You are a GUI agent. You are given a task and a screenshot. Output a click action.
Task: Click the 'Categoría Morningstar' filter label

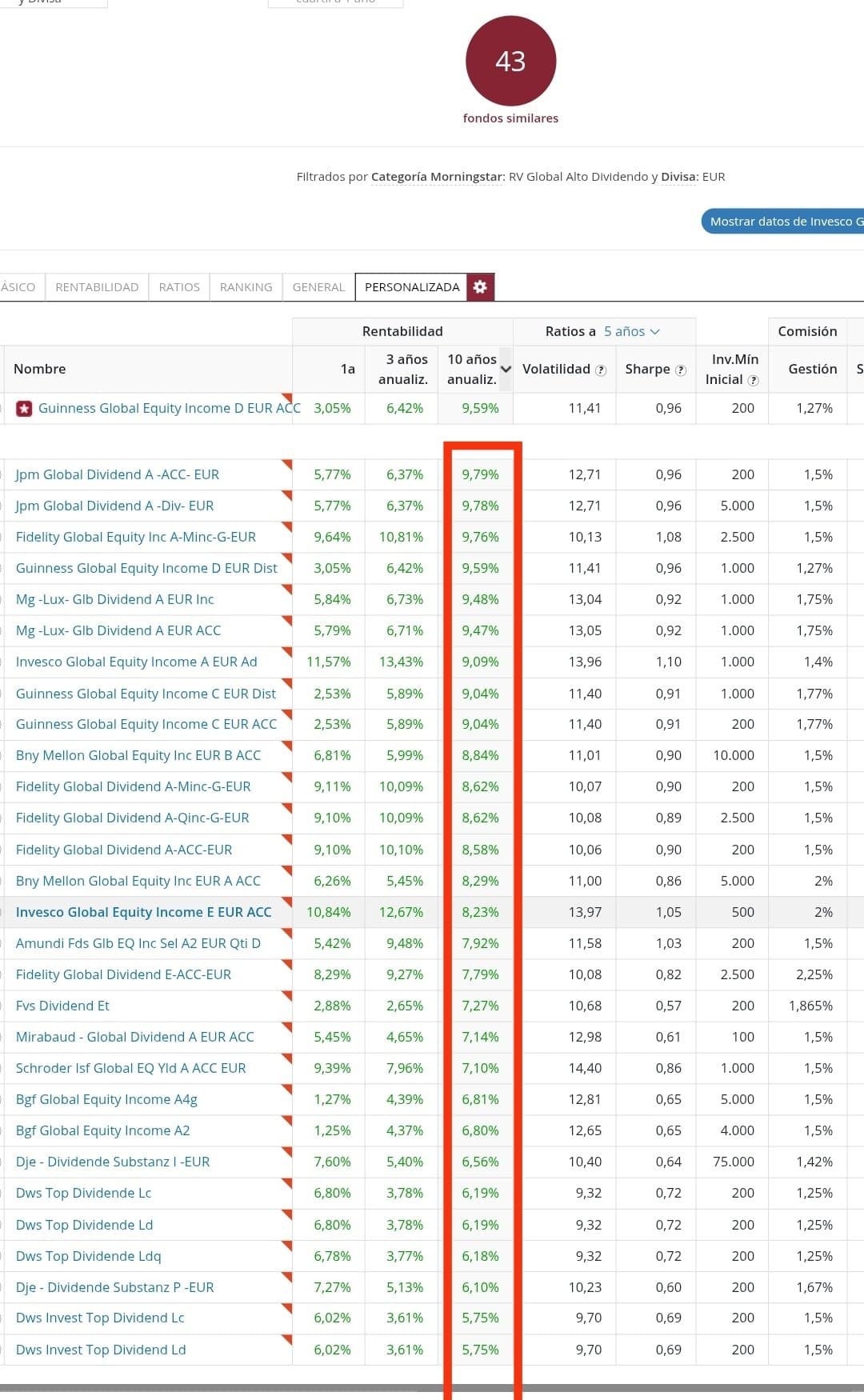pos(438,177)
